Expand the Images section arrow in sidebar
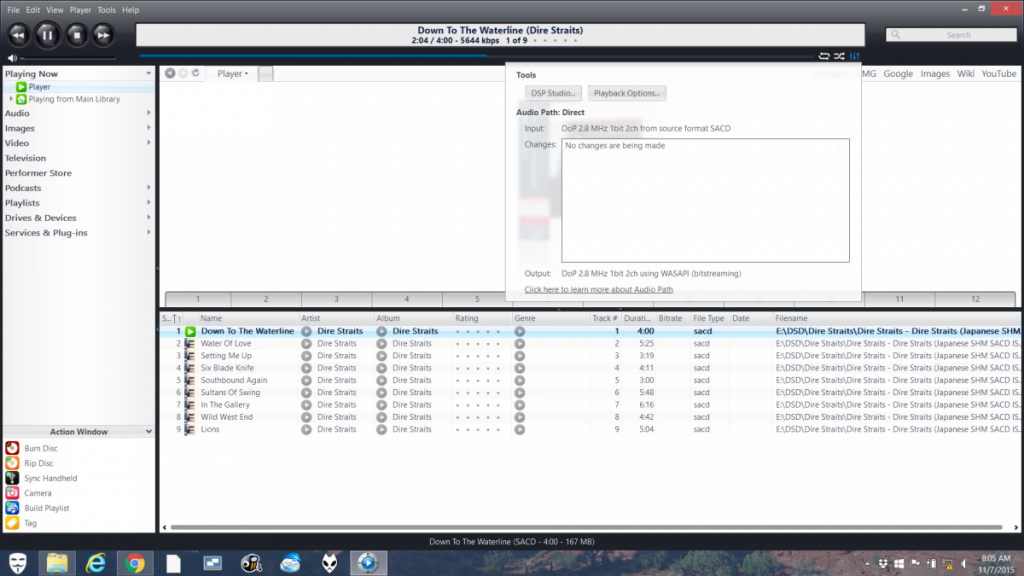The height and width of the screenshot is (576, 1024). click(x=148, y=128)
